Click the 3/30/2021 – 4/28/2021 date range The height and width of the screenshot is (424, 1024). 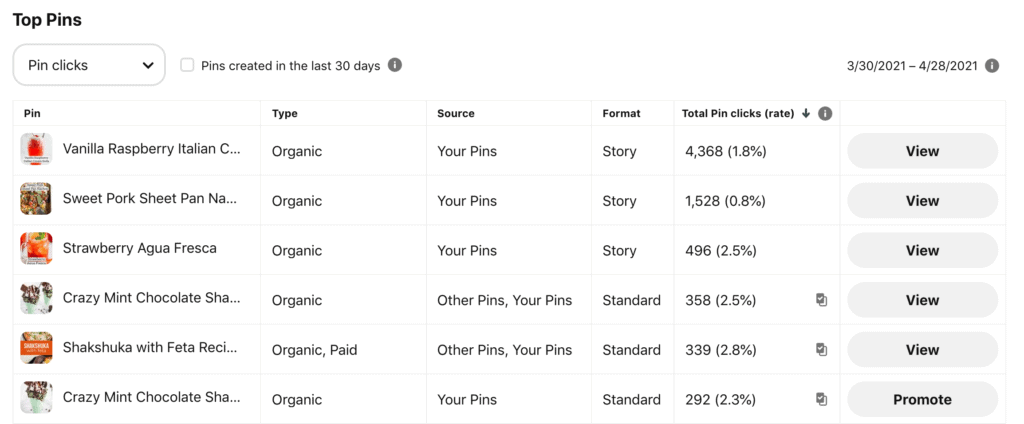tap(912, 65)
